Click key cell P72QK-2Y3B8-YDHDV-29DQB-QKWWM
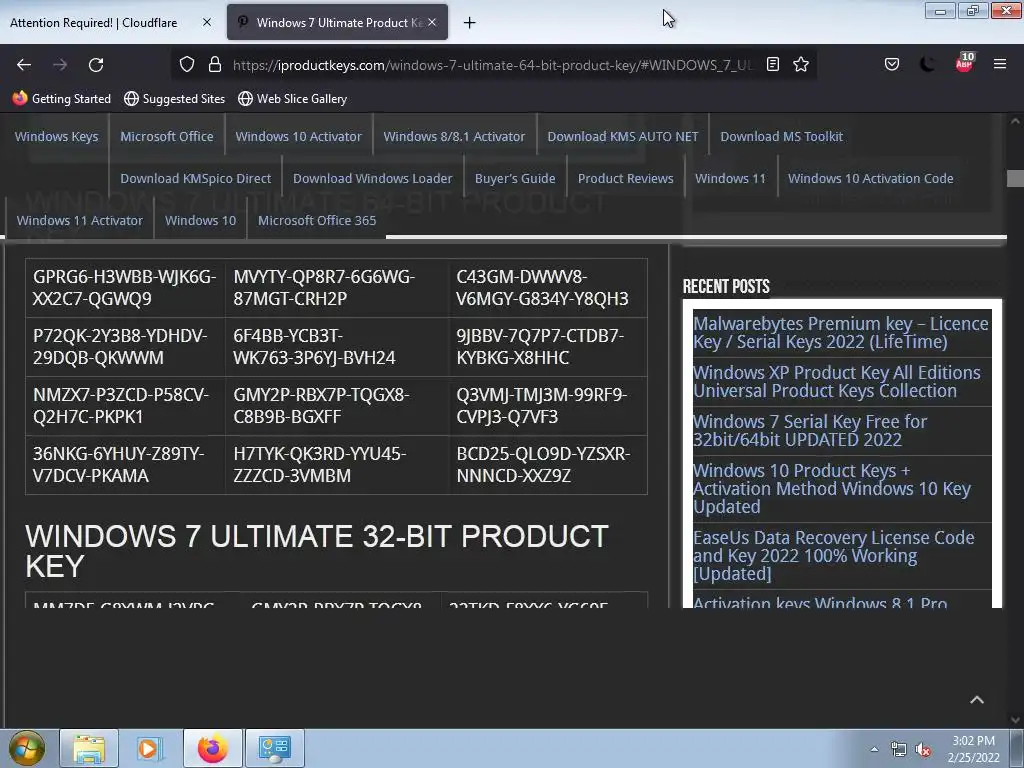Image resolution: width=1024 pixels, height=768 pixels. click(125, 347)
